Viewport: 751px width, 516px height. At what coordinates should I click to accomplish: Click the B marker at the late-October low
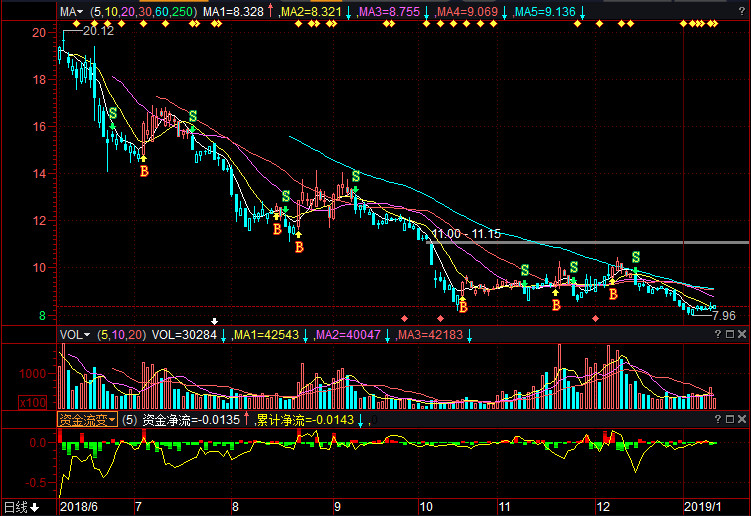click(461, 306)
